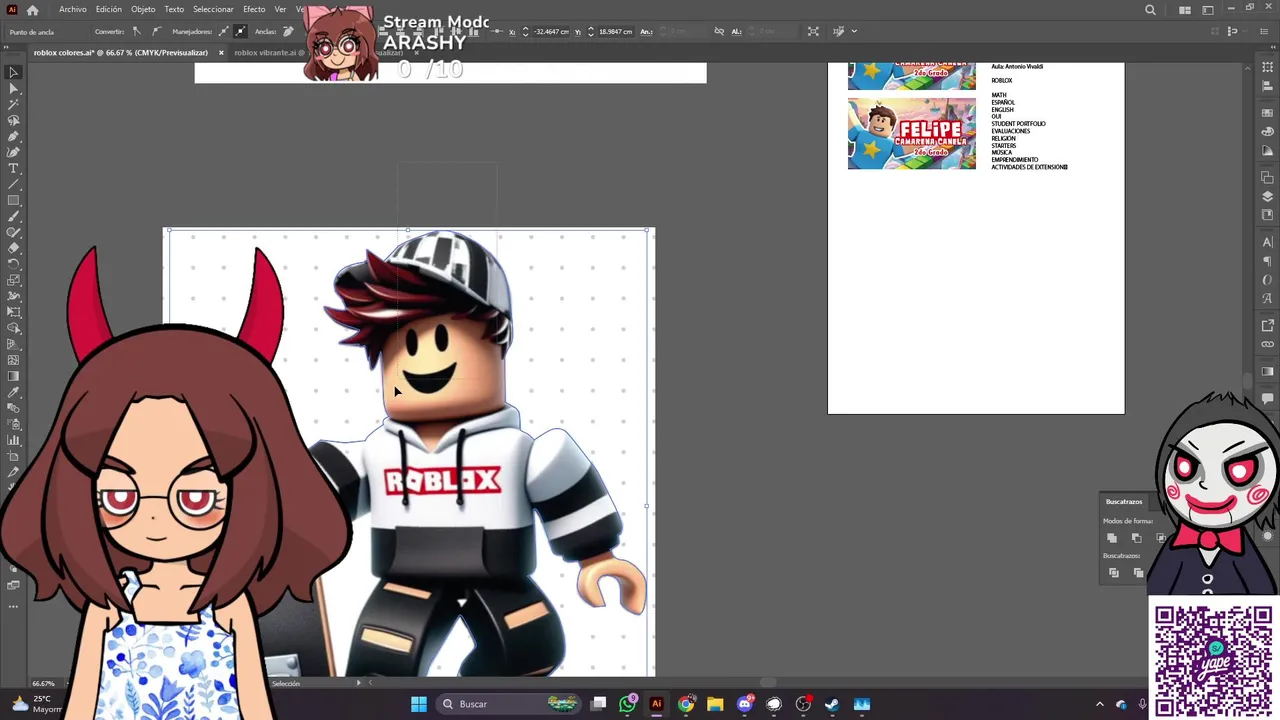1280x720 pixels.
Task: Click the Buscatrazos panel tab
Action: coord(1124,501)
